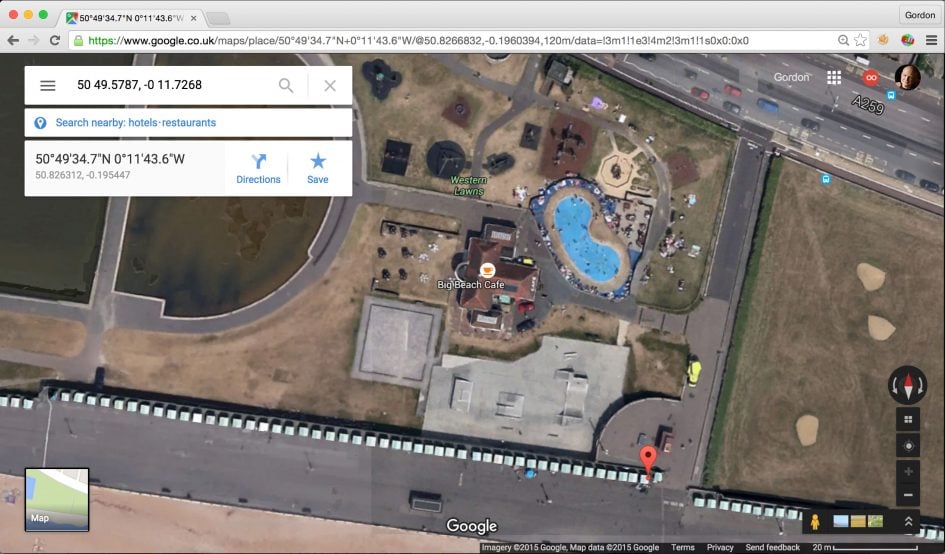Reset the compass to north

(x=908, y=385)
